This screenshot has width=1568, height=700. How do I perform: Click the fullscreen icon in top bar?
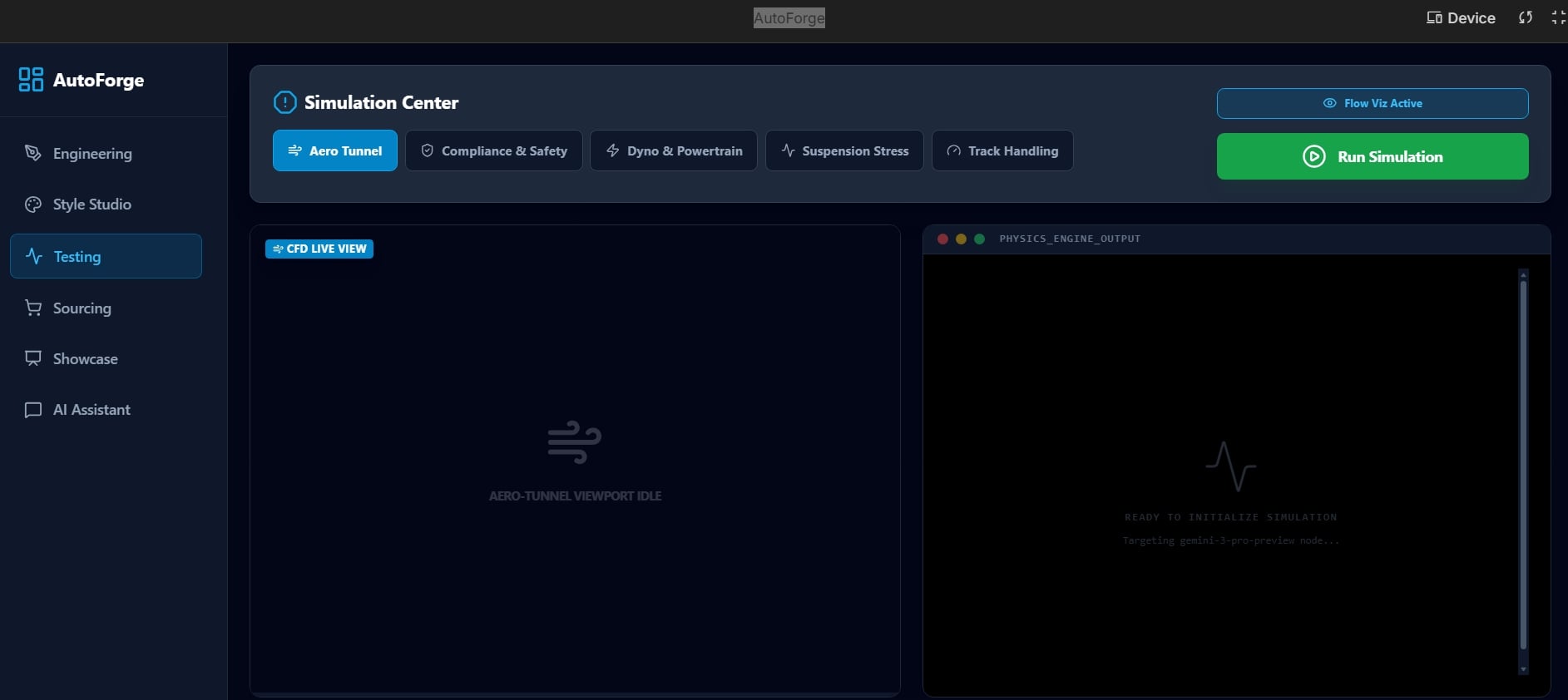pyautogui.click(x=1558, y=18)
